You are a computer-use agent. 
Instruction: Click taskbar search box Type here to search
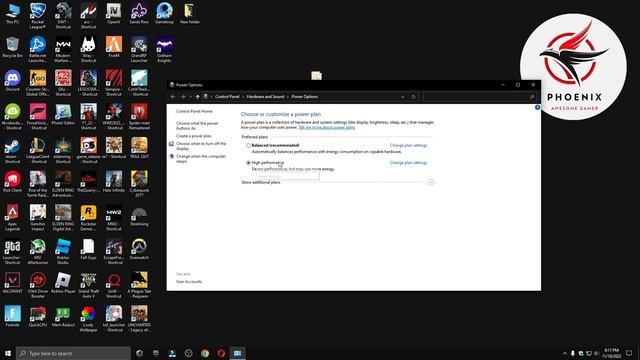(73, 353)
